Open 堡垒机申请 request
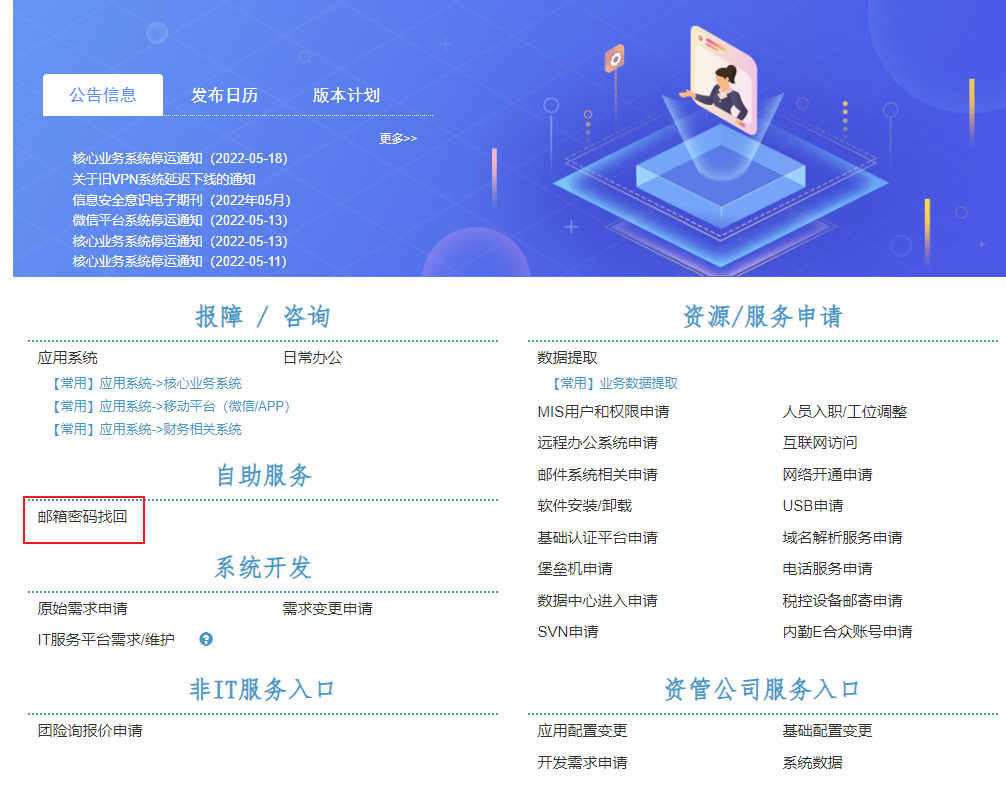 point(575,569)
